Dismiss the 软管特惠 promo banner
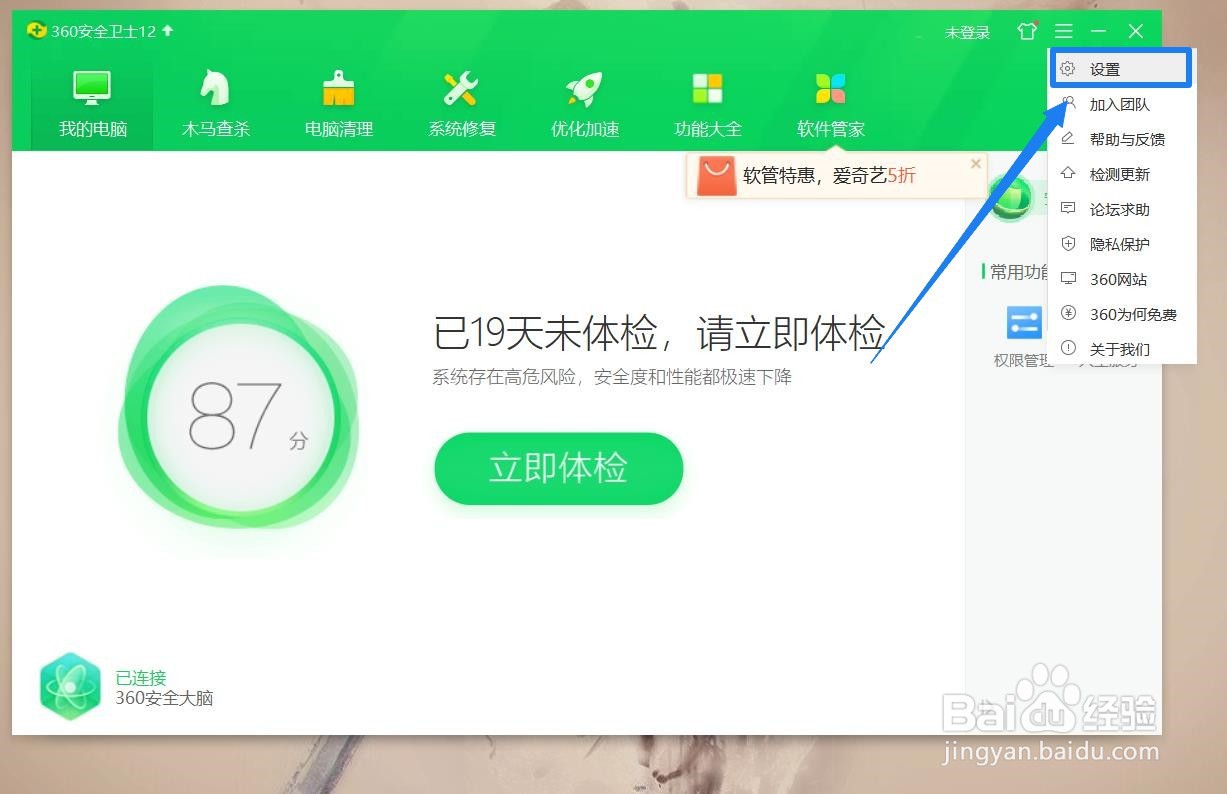This screenshot has width=1227, height=794. 976,163
